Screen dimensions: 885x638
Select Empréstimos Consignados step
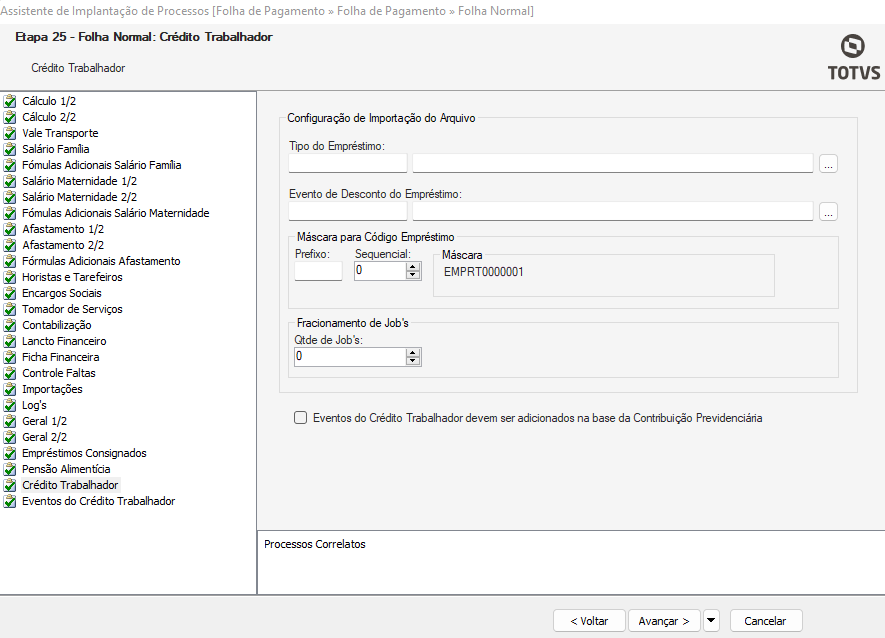(84, 453)
